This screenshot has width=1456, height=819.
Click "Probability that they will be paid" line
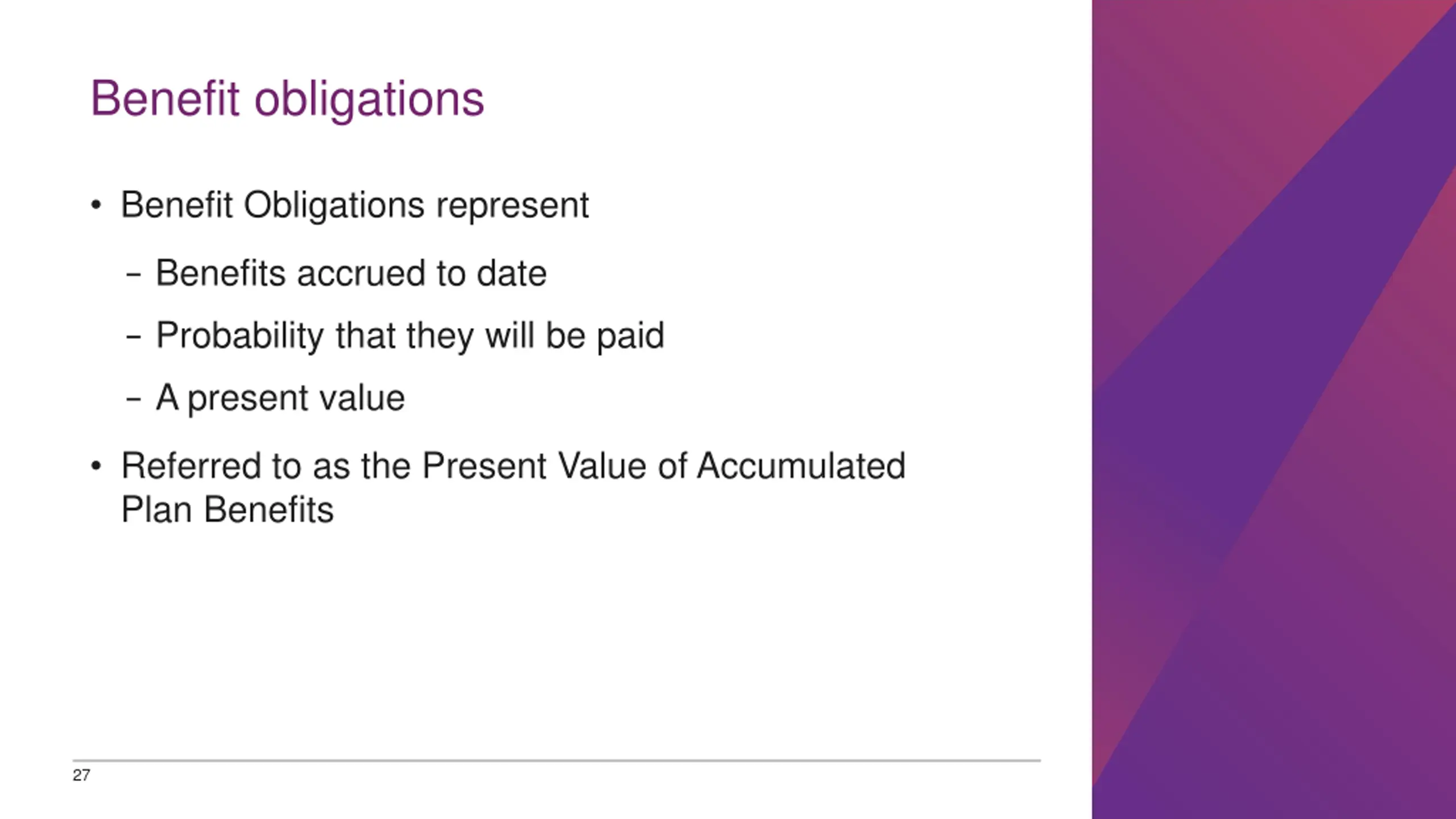pos(409,335)
